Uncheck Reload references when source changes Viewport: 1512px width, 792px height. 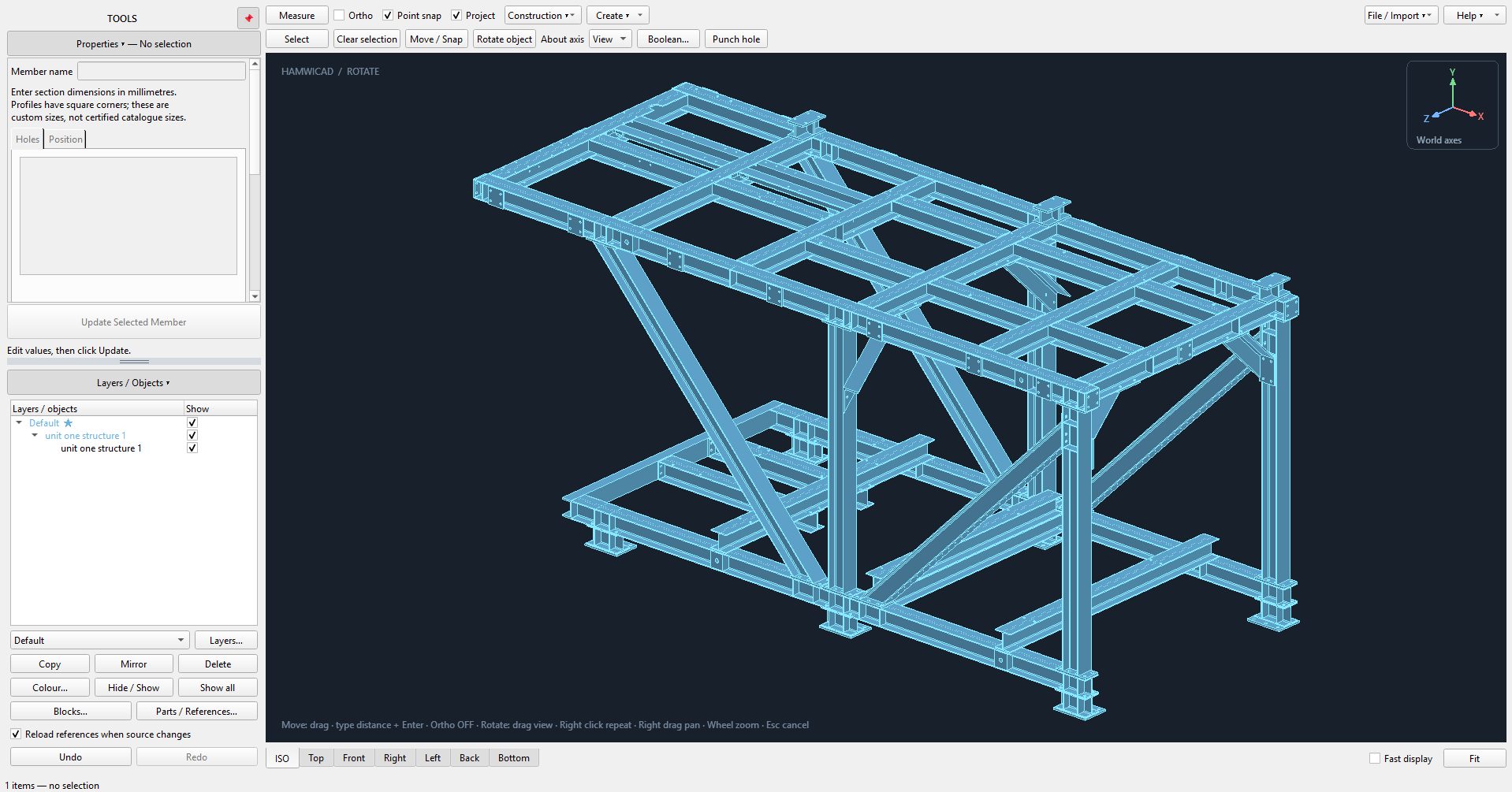pyautogui.click(x=16, y=734)
